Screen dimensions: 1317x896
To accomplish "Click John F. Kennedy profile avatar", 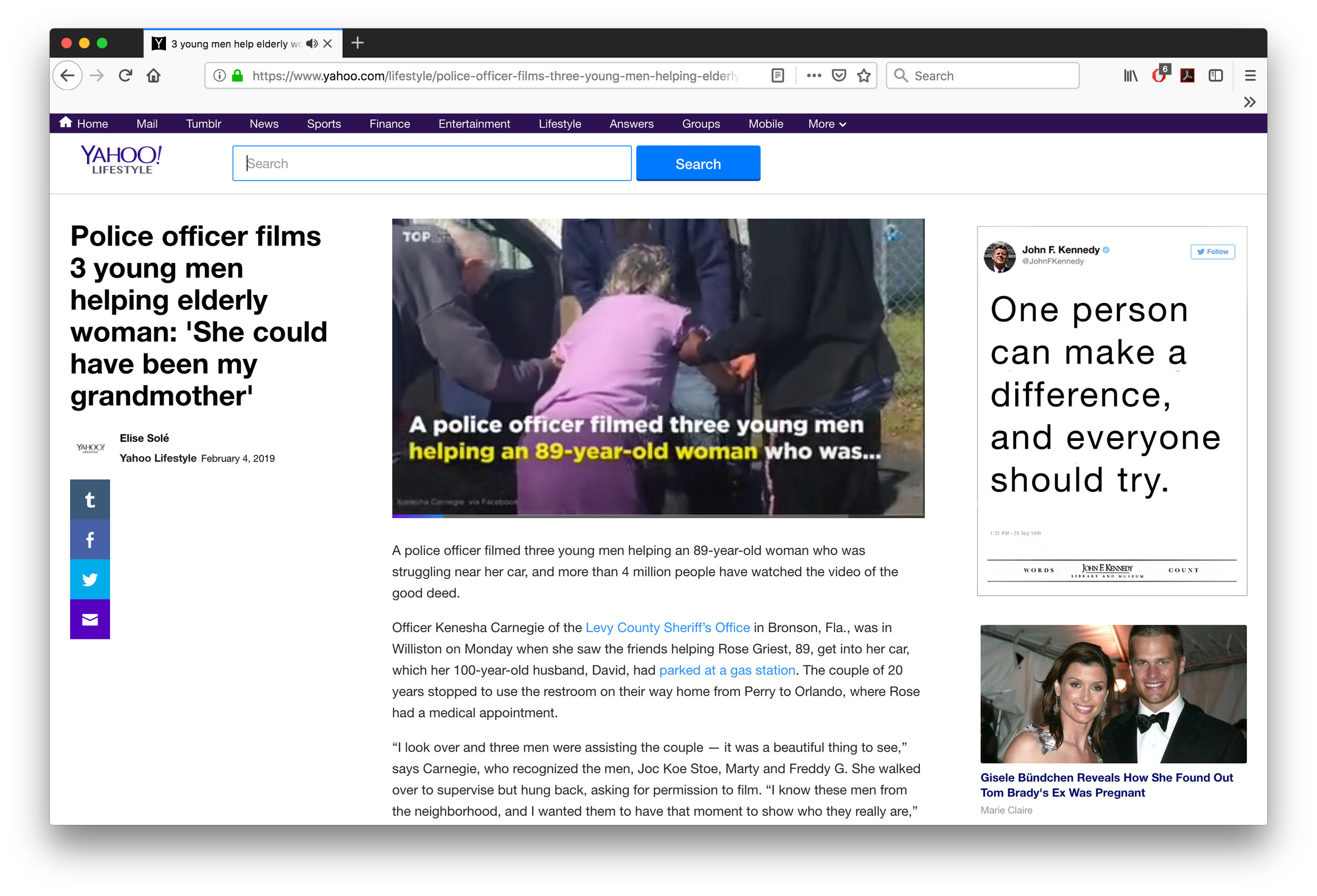I will (1000, 257).
